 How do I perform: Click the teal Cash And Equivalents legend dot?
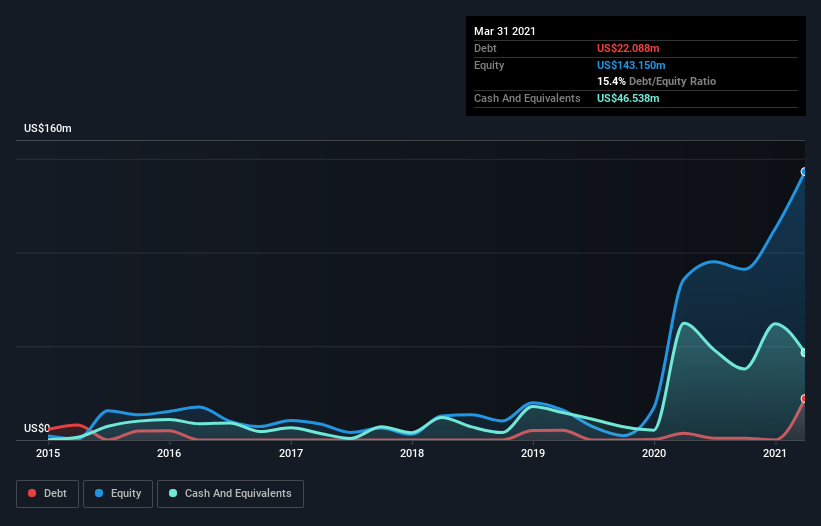point(173,493)
